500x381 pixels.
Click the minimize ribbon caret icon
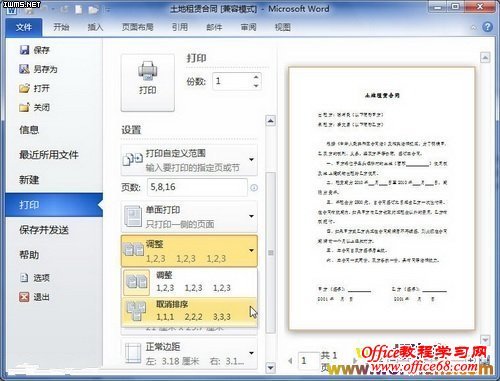click(x=473, y=28)
